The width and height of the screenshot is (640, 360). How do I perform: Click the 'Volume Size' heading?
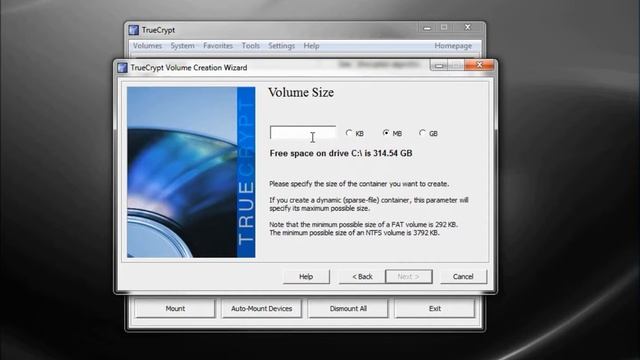pos(301,93)
